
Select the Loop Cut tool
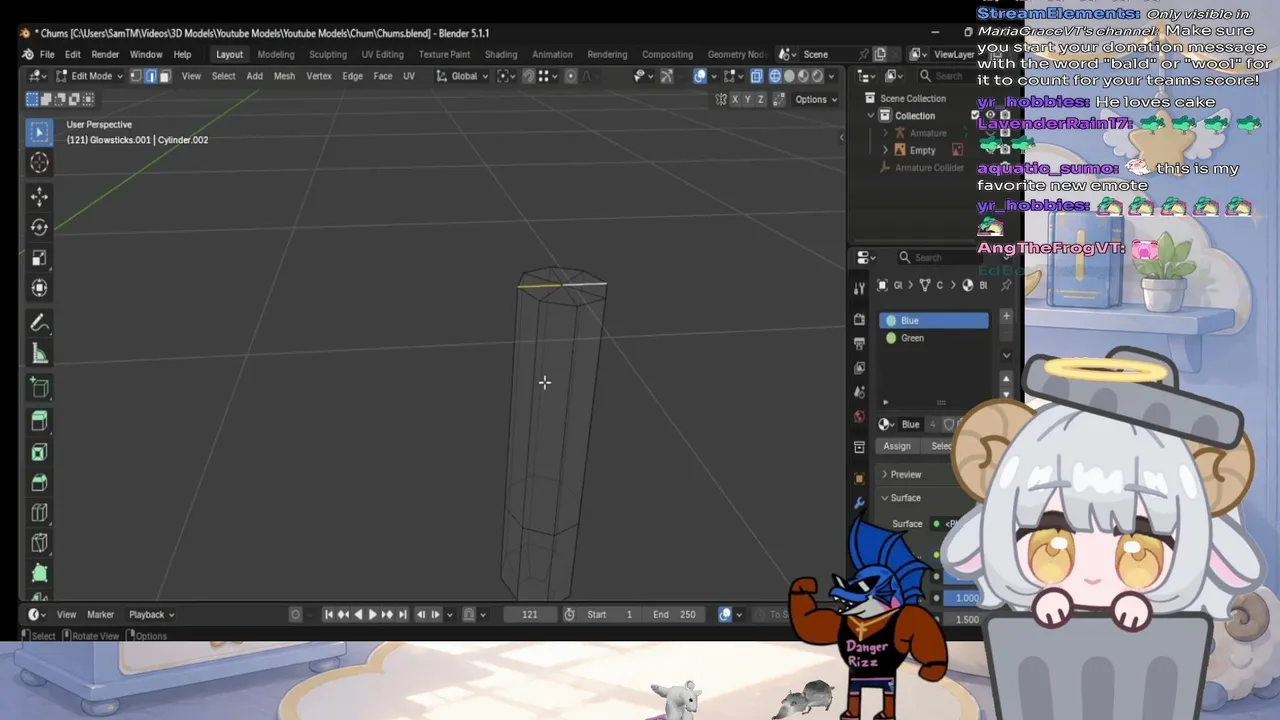(39, 513)
